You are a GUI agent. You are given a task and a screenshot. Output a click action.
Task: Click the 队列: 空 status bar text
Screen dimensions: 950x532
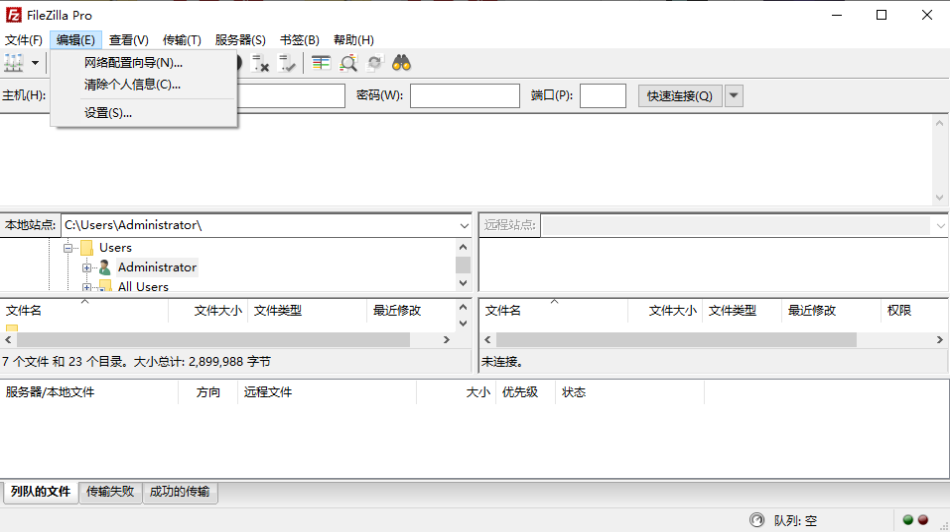point(796,520)
